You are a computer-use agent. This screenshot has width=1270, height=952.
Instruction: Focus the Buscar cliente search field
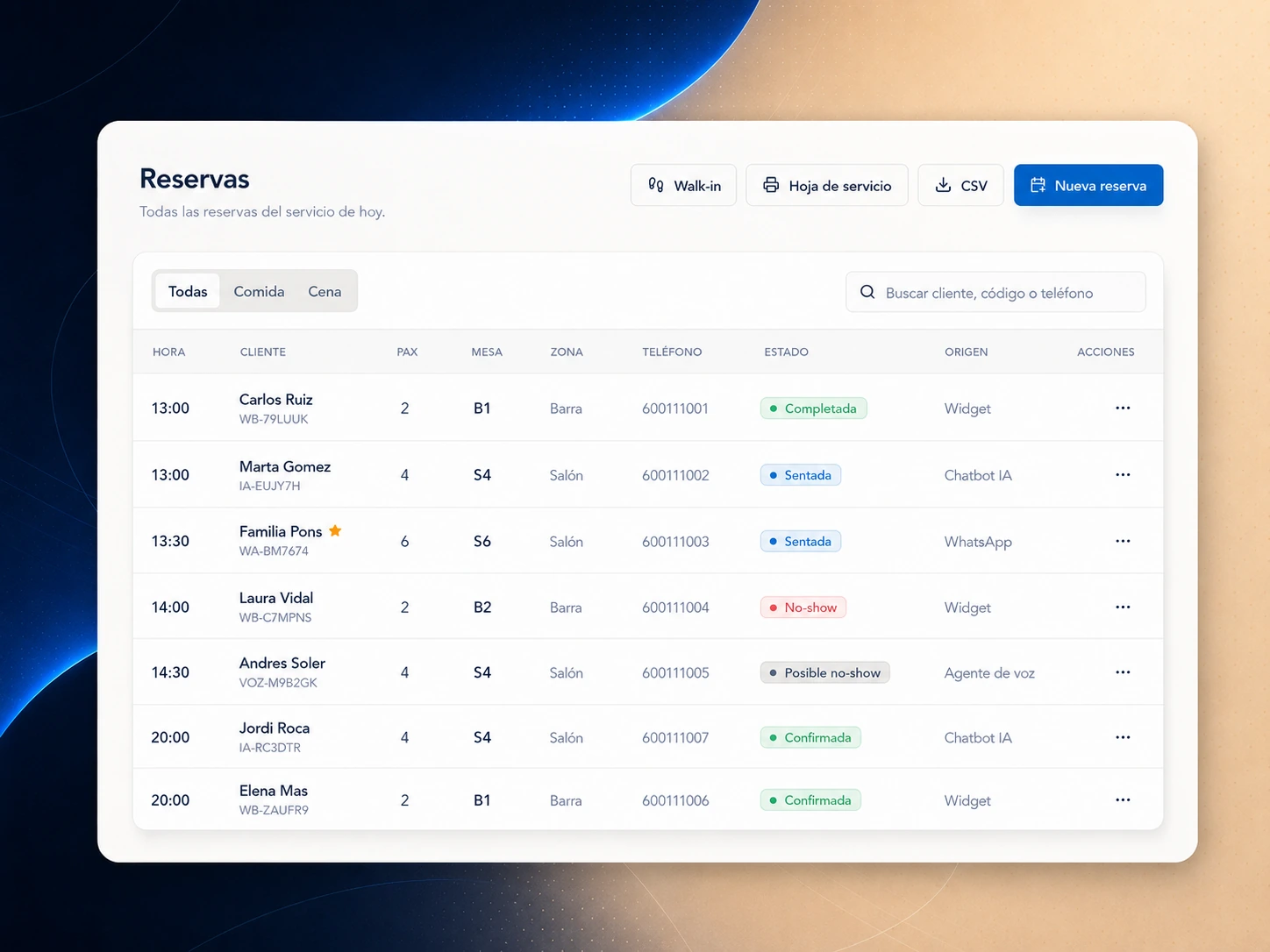[x=995, y=292]
